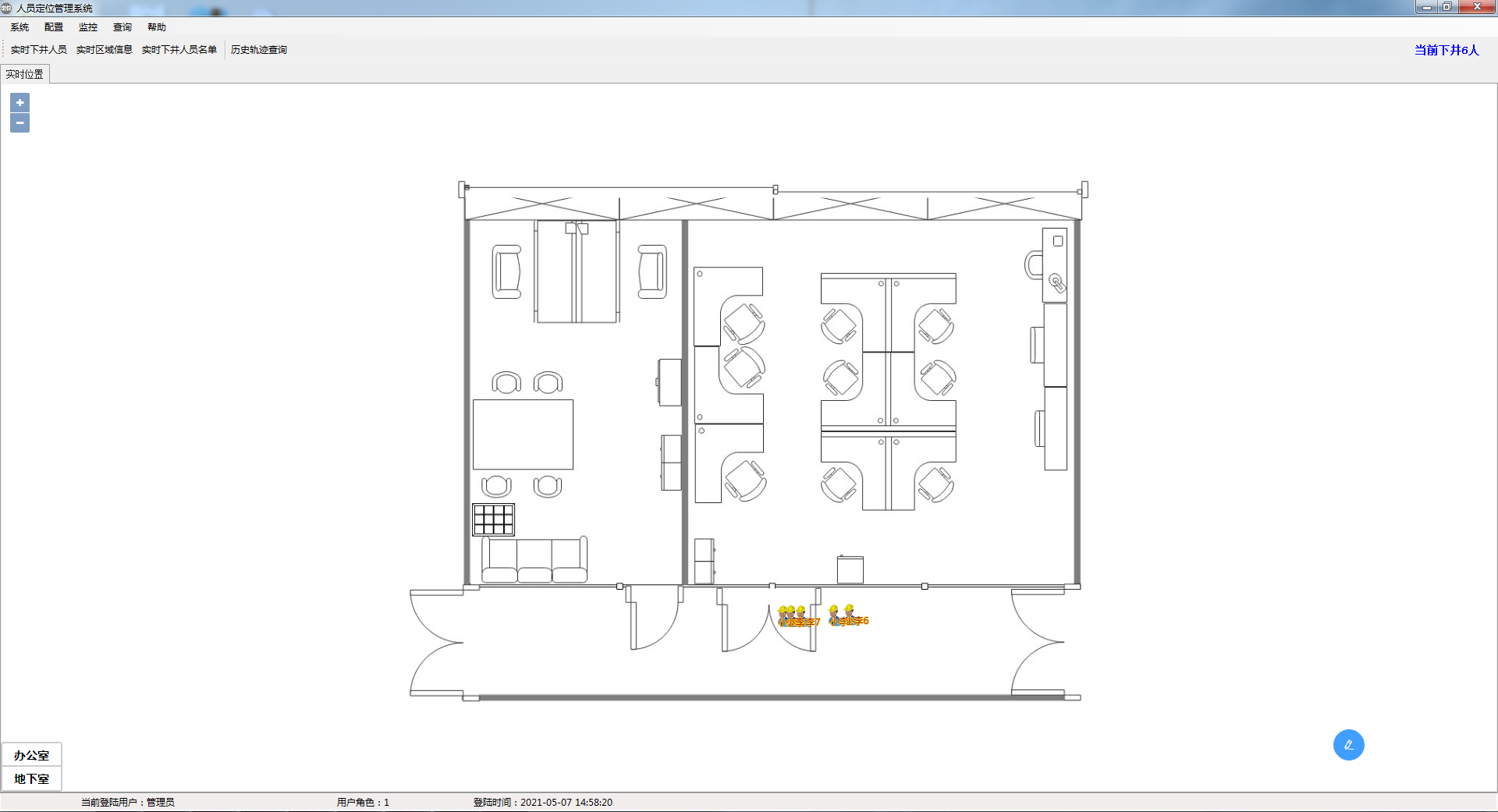Select the worker icon labeled 小李6
Viewport: 1498px width, 812px height.
[x=849, y=614]
